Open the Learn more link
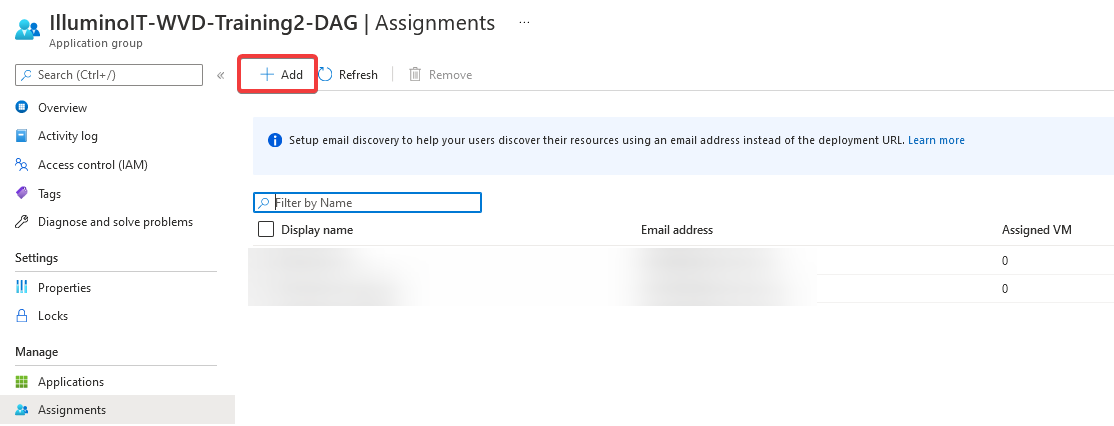1114x426 pixels. pyautogui.click(x=936, y=141)
